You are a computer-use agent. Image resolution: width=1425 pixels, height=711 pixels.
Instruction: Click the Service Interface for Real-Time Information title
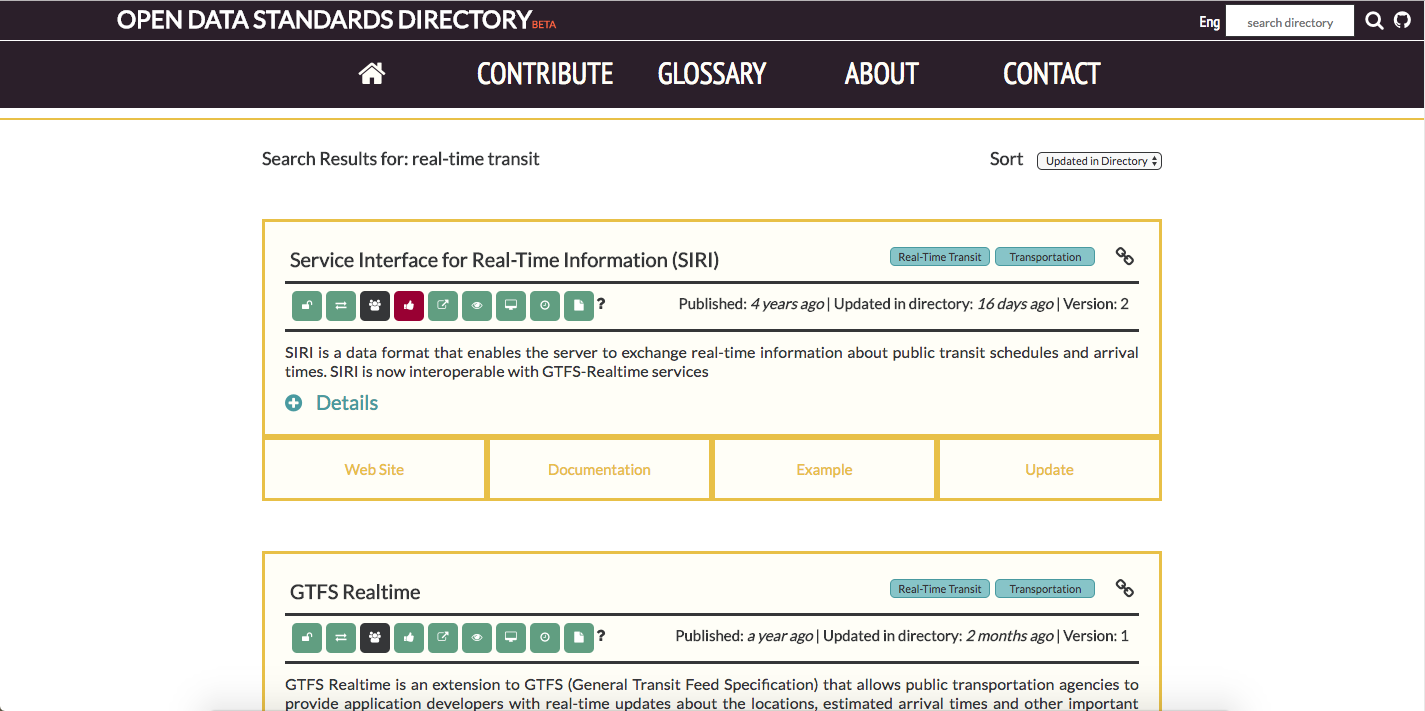tap(504, 260)
